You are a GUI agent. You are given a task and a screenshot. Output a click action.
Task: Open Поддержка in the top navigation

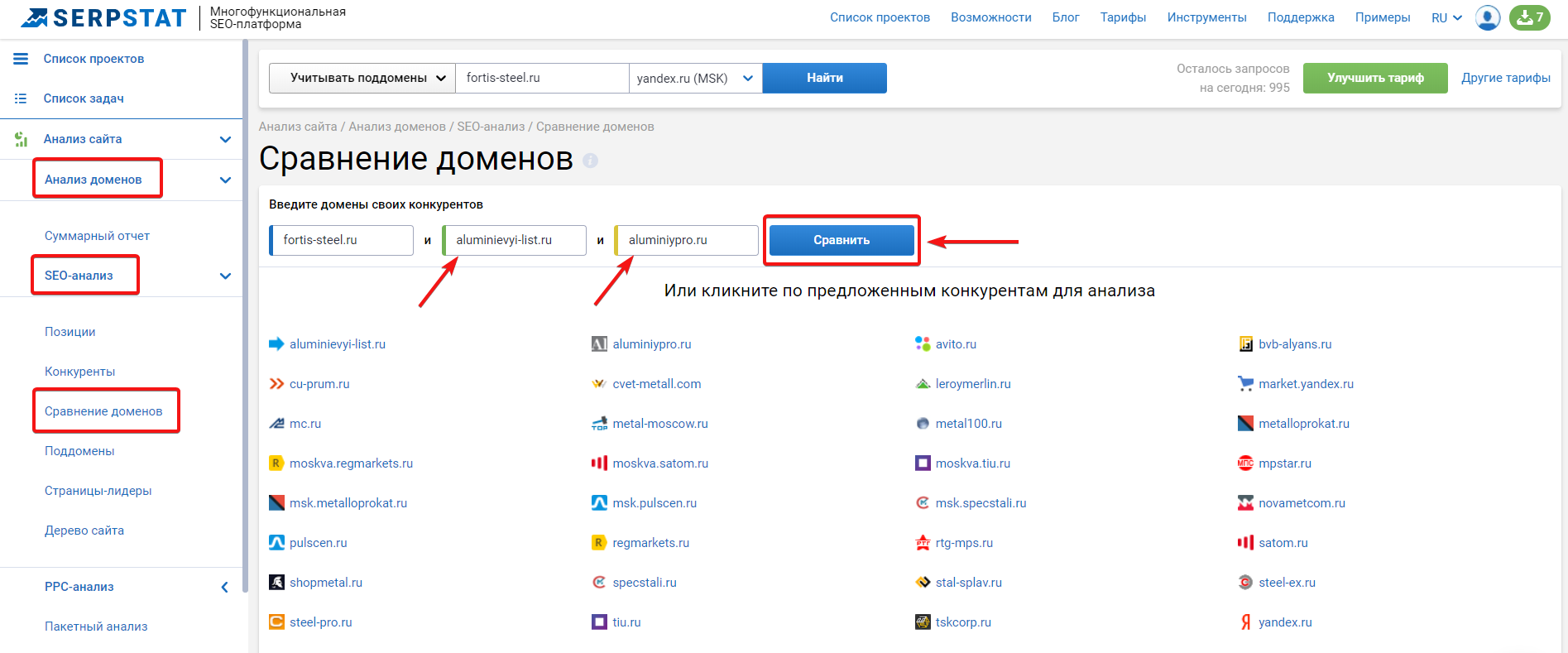pos(1301,17)
